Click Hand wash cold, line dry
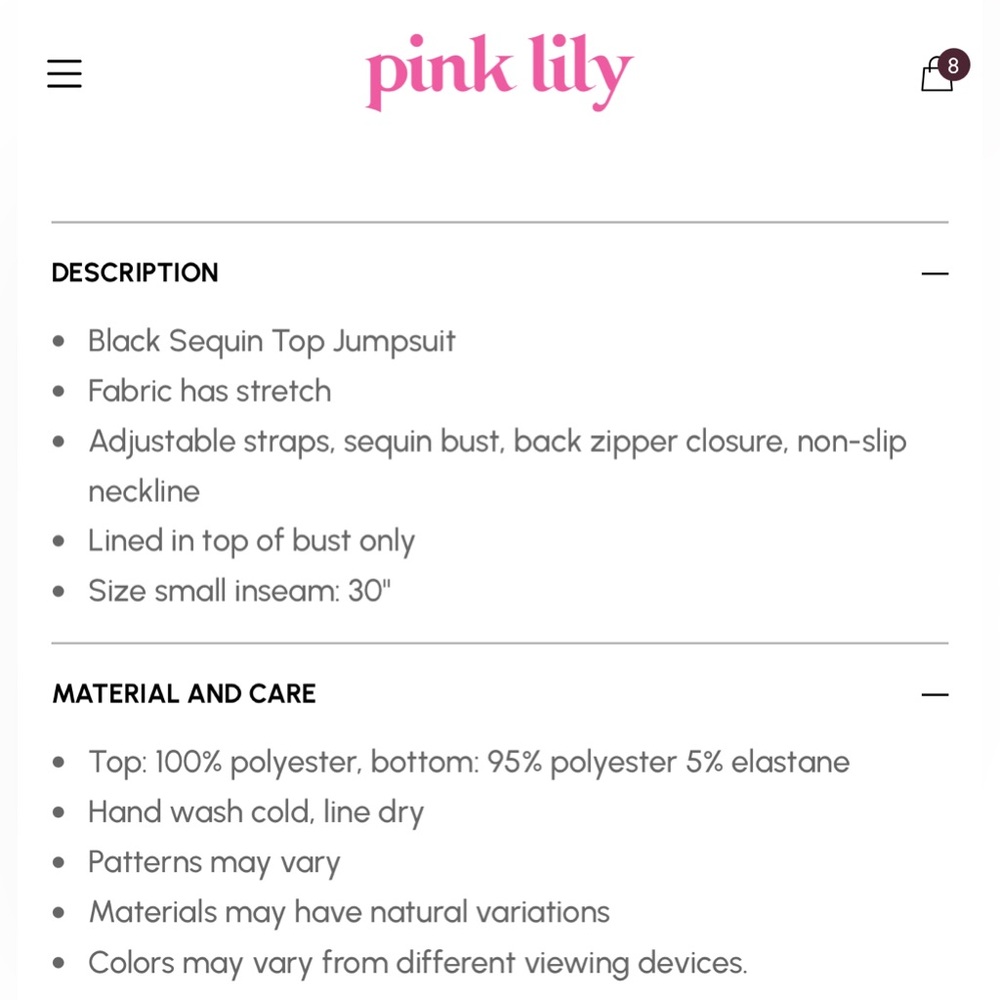The height and width of the screenshot is (1000, 1000). pos(255,812)
